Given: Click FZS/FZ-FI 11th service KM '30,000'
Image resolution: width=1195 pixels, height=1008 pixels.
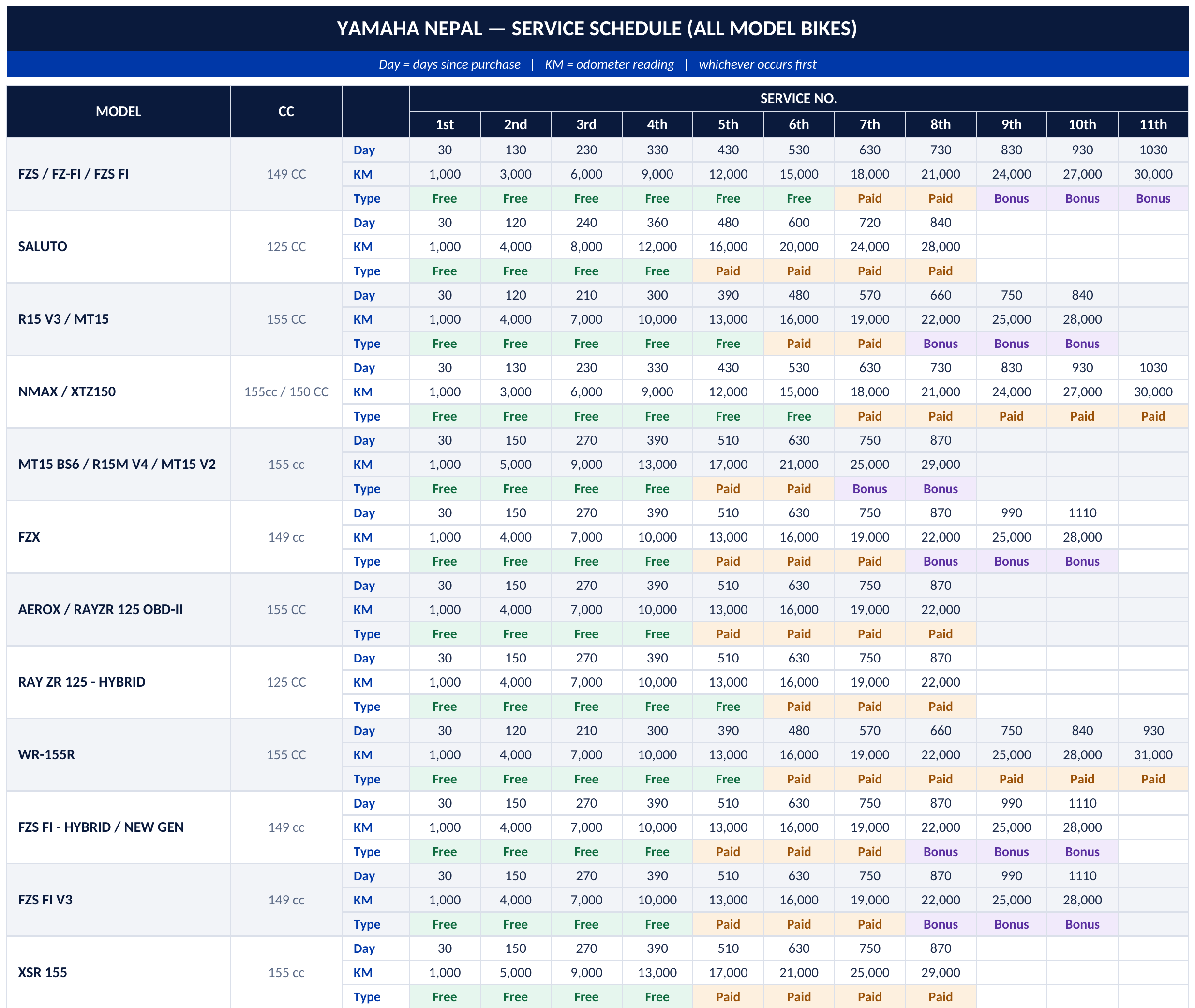Looking at the screenshot, I should (1153, 174).
